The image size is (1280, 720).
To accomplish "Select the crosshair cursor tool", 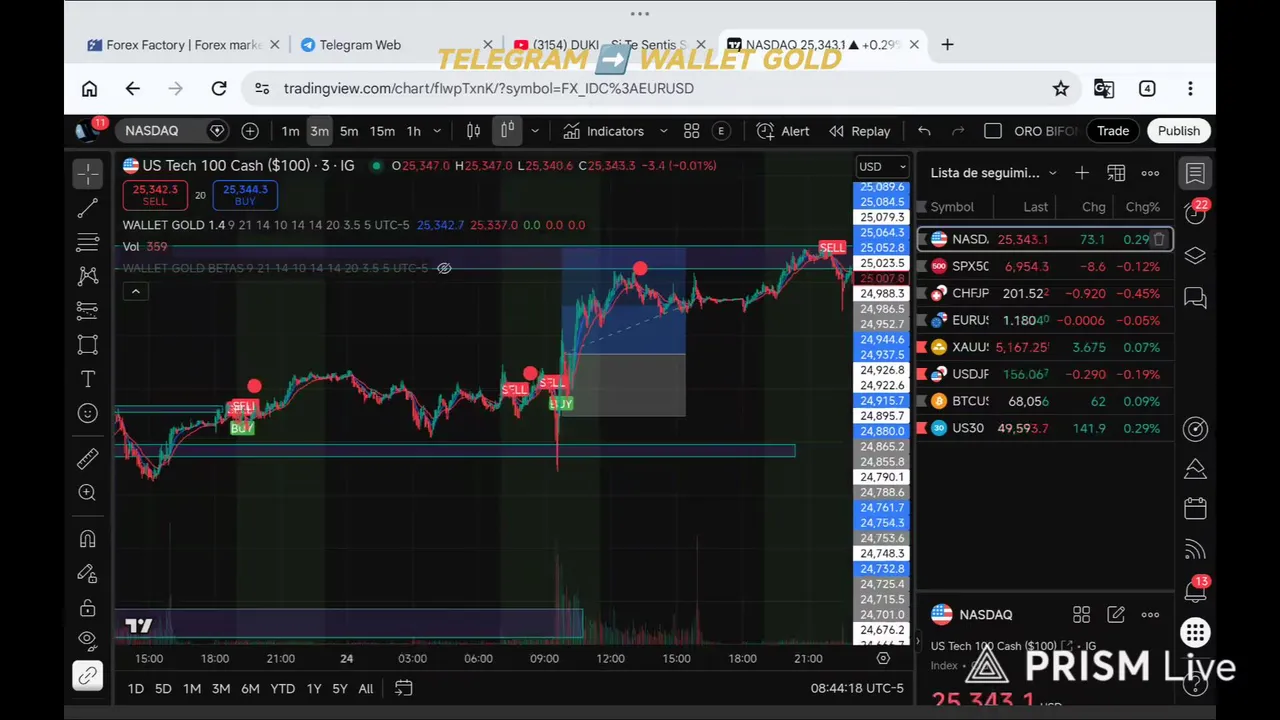I will [x=88, y=173].
